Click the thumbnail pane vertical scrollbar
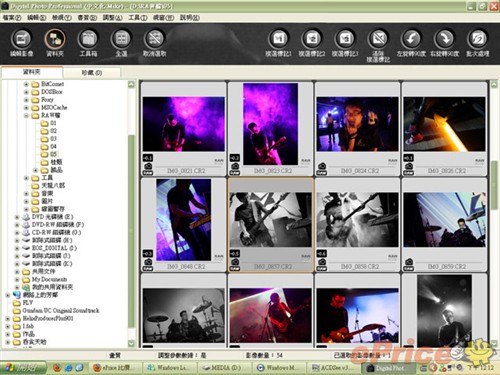This screenshot has width=500, height=375. 494,213
